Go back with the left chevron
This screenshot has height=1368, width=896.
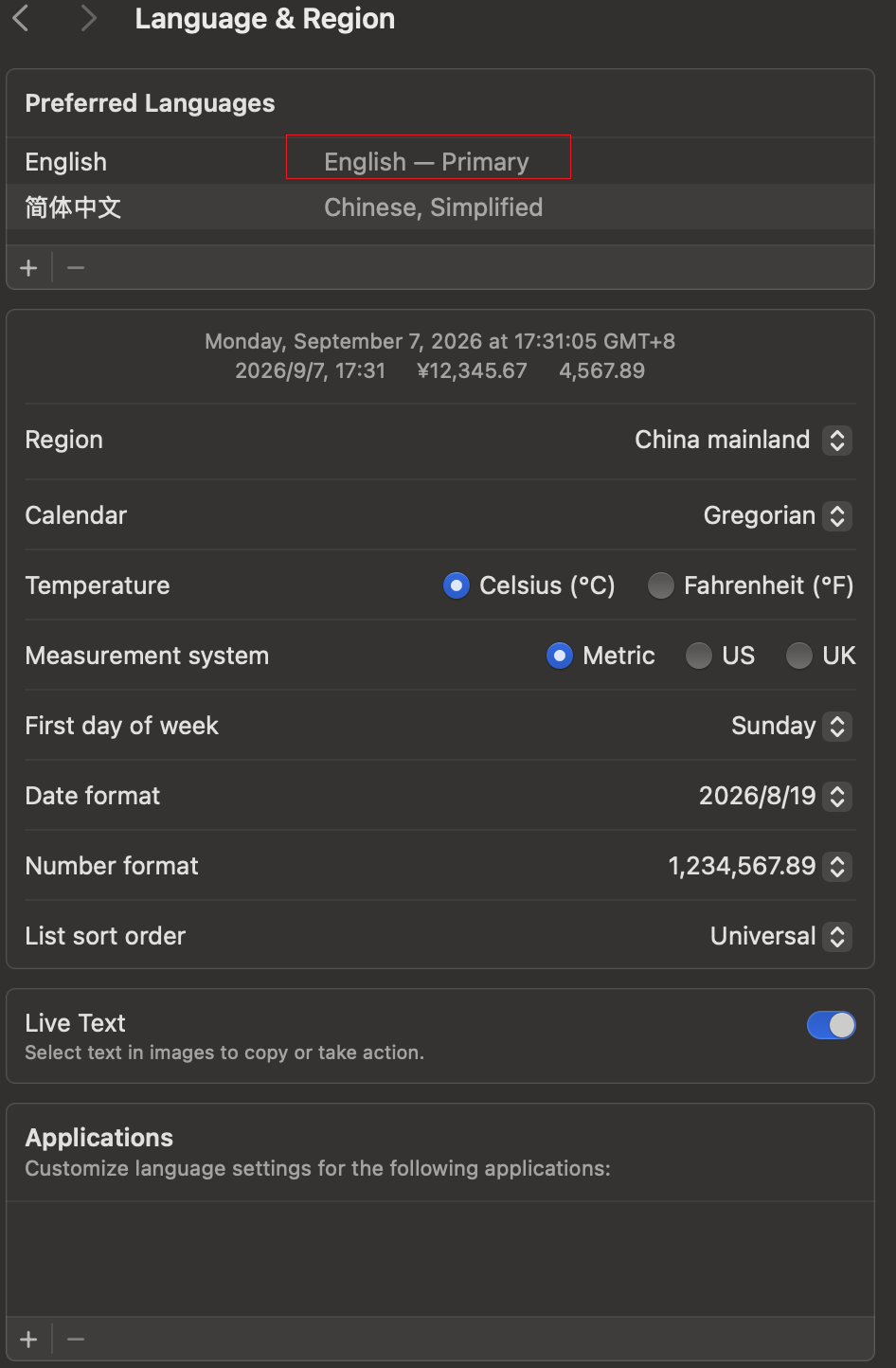tap(21, 18)
